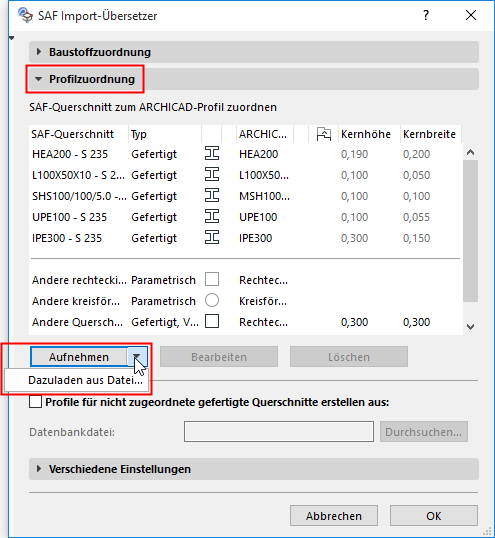The height and width of the screenshot is (538, 495).
Task: Expand the Baustoffzuordnung section
Action: pos(254,52)
